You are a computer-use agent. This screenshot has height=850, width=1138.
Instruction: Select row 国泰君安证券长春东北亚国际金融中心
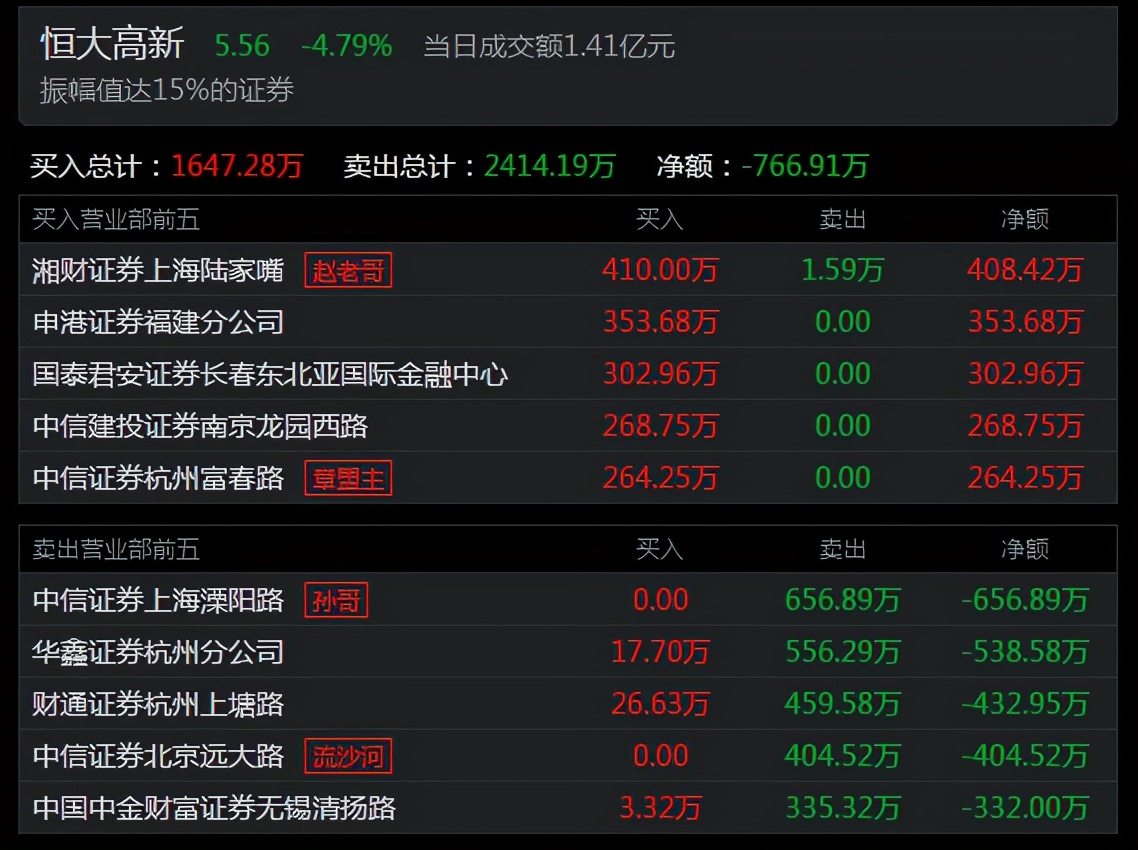click(x=568, y=374)
